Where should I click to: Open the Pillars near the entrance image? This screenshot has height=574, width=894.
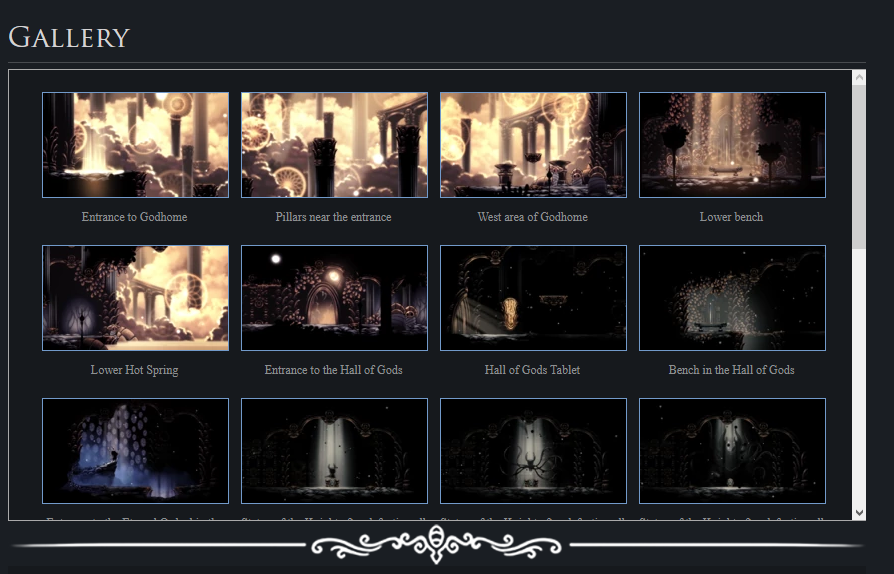coord(334,145)
